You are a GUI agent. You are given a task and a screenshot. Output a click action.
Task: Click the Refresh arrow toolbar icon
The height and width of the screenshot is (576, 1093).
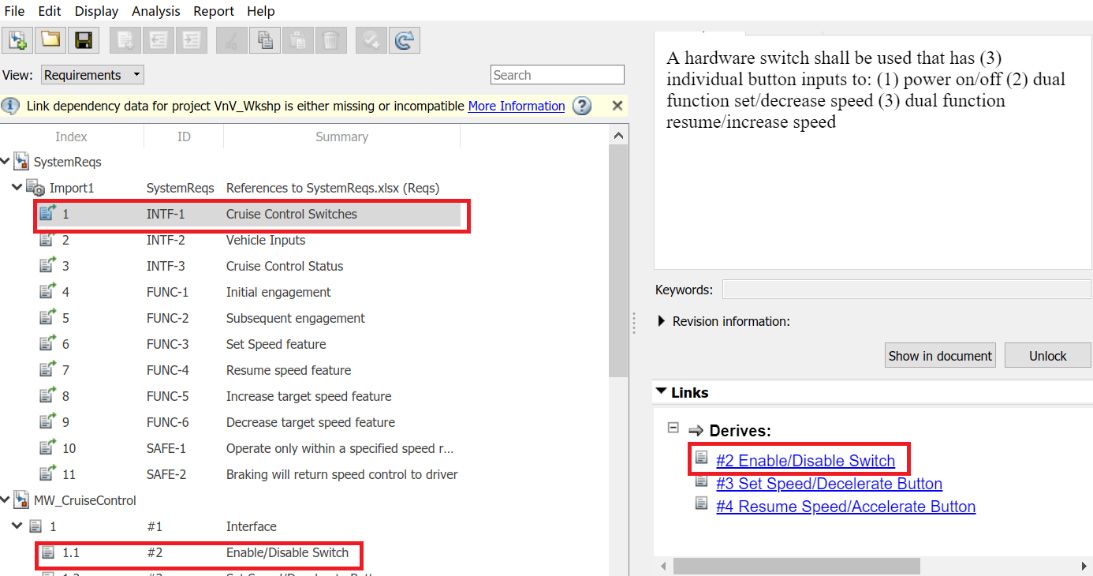404,41
